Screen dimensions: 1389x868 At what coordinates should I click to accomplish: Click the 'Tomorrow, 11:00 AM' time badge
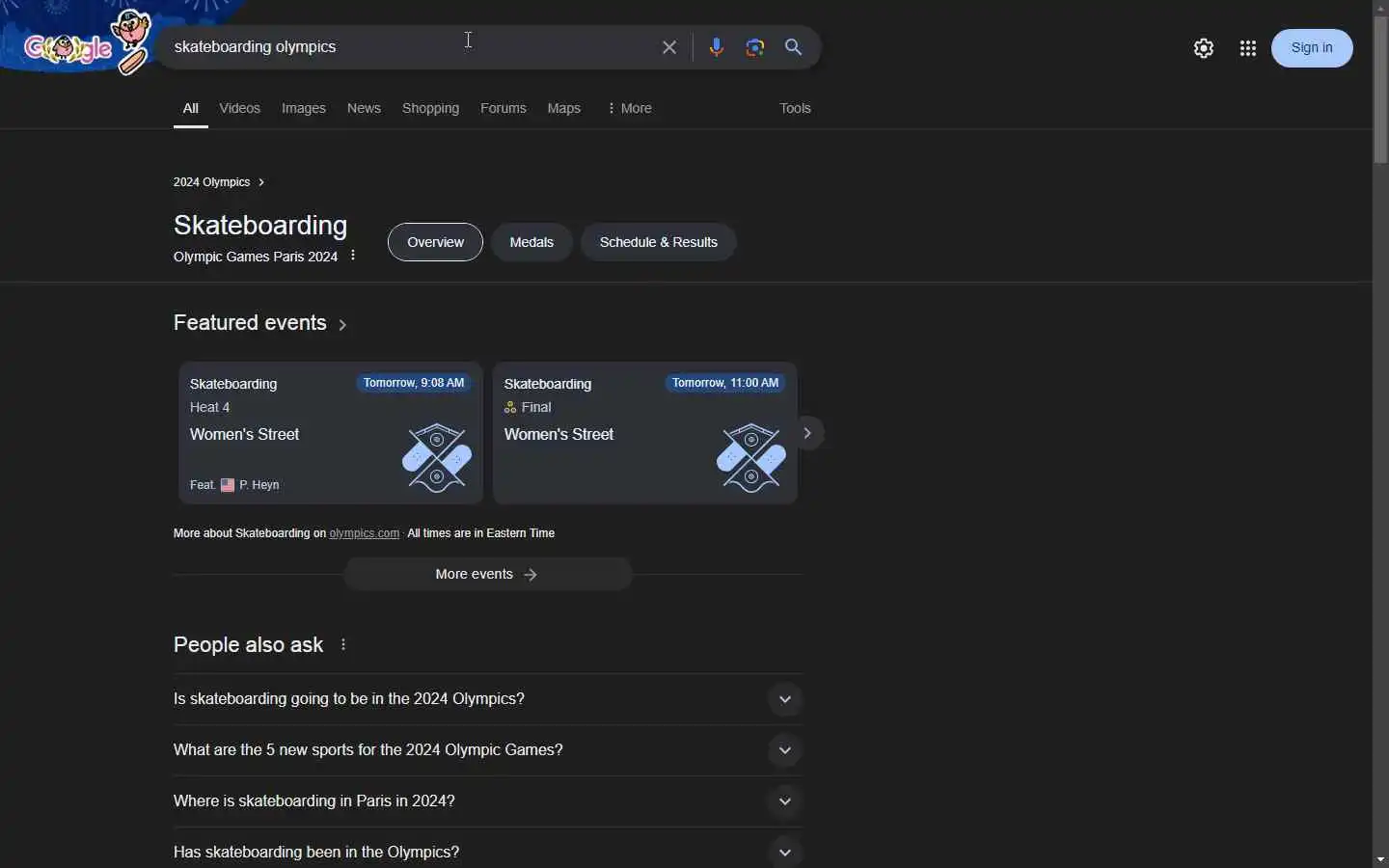[x=726, y=383]
